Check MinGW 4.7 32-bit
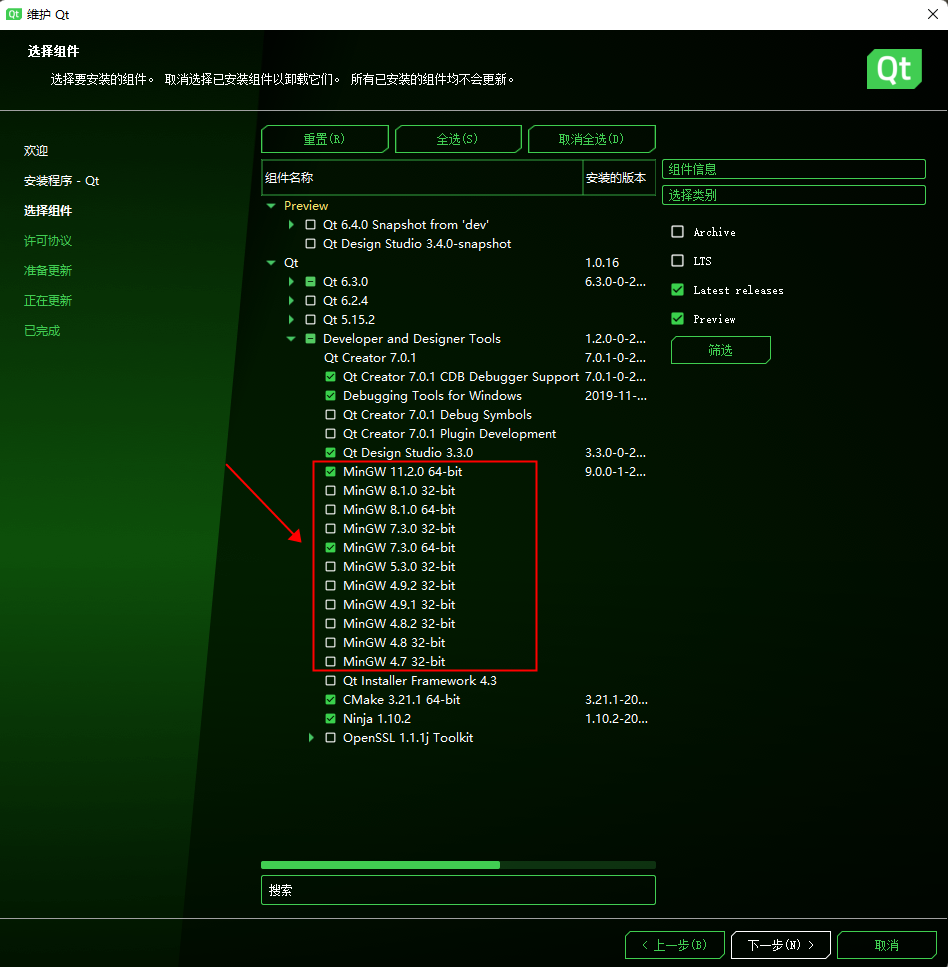This screenshot has height=967, width=948. [x=331, y=662]
